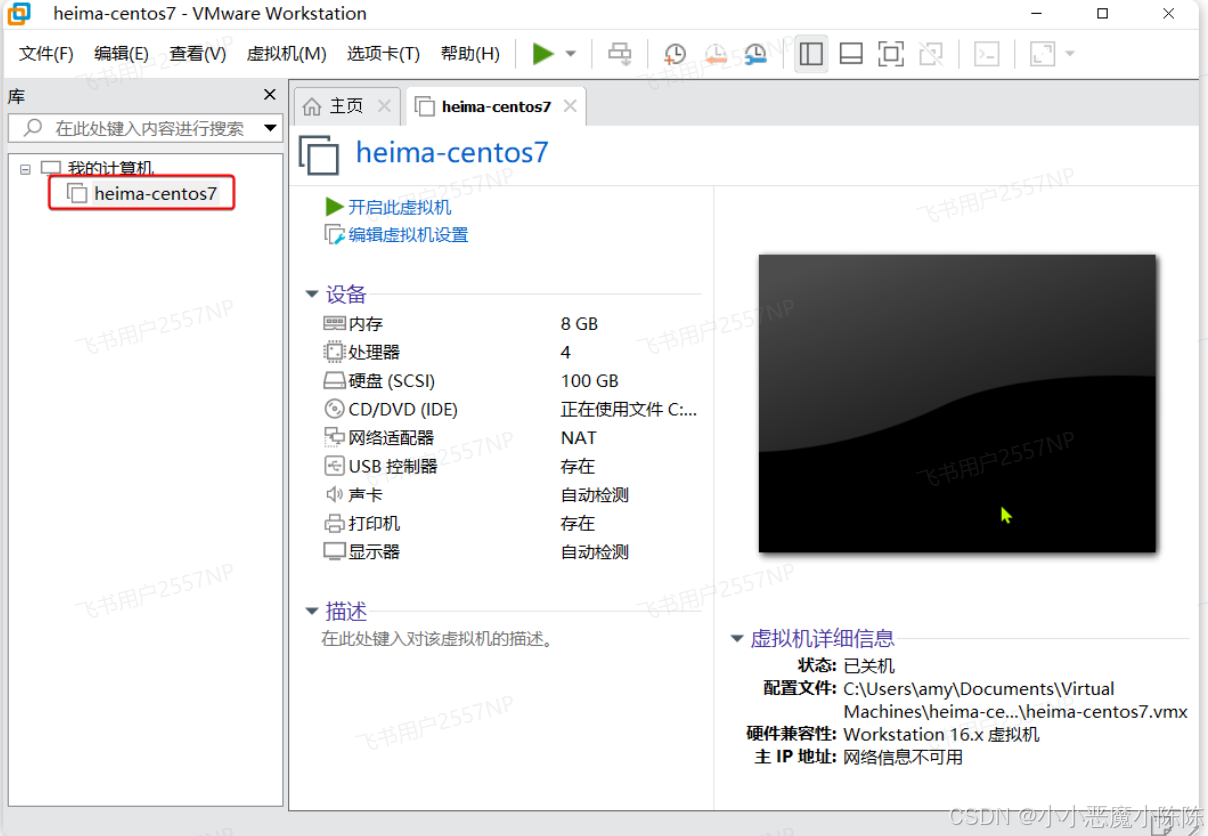Open the 帮助(H) menu

(x=470, y=54)
